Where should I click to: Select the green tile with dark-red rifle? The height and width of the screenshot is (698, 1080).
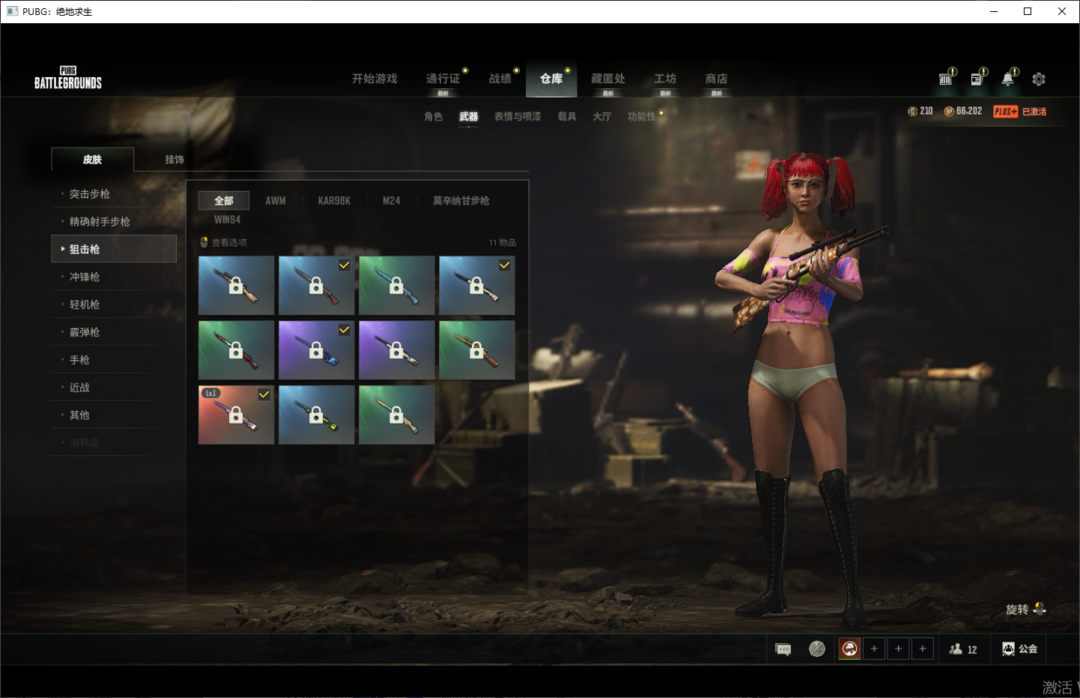click(236, 350)
